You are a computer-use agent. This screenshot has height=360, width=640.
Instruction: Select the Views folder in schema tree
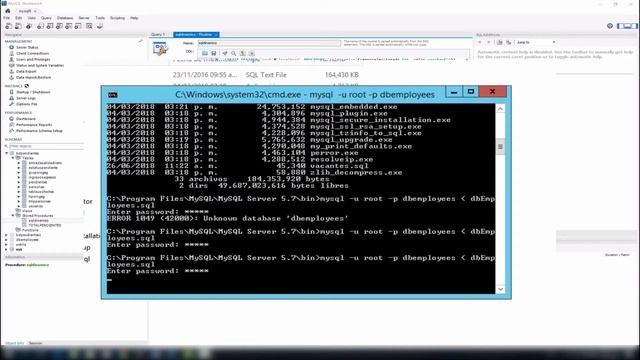pyautogui.click(x=27, y=211)
